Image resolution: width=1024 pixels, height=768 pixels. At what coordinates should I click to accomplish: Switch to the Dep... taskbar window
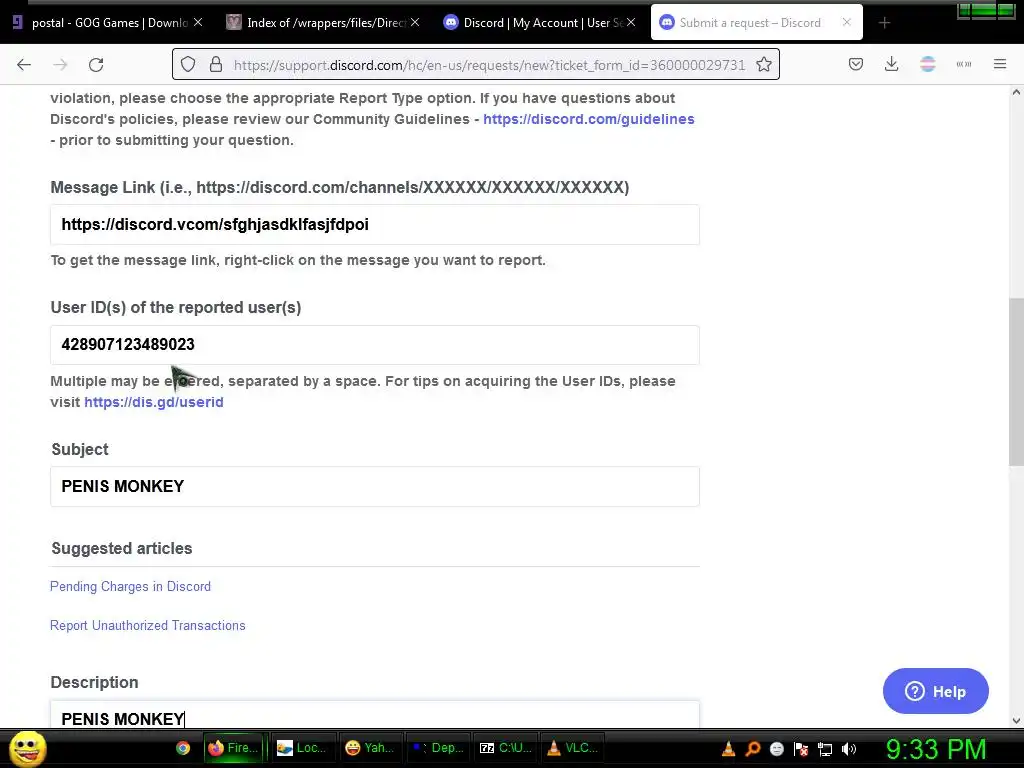coord(438,748)
